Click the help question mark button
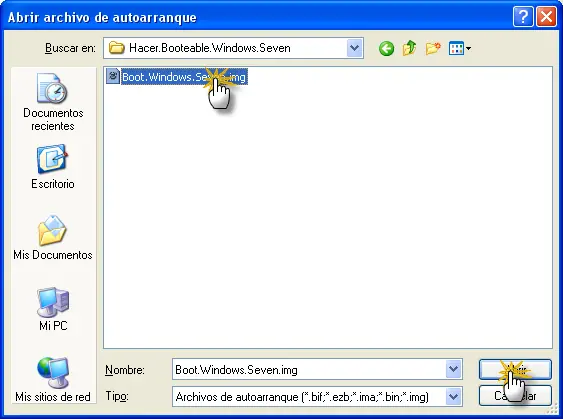563x419 pixels. point(523,17)
